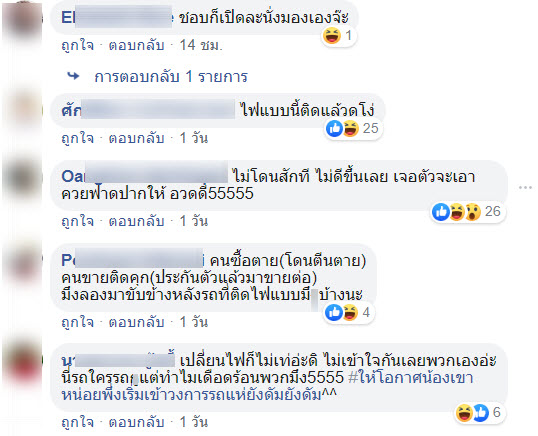Open three-dots options next to Oa comment
538x436 pixels.
pyautogui.click(x=525, y=188)
